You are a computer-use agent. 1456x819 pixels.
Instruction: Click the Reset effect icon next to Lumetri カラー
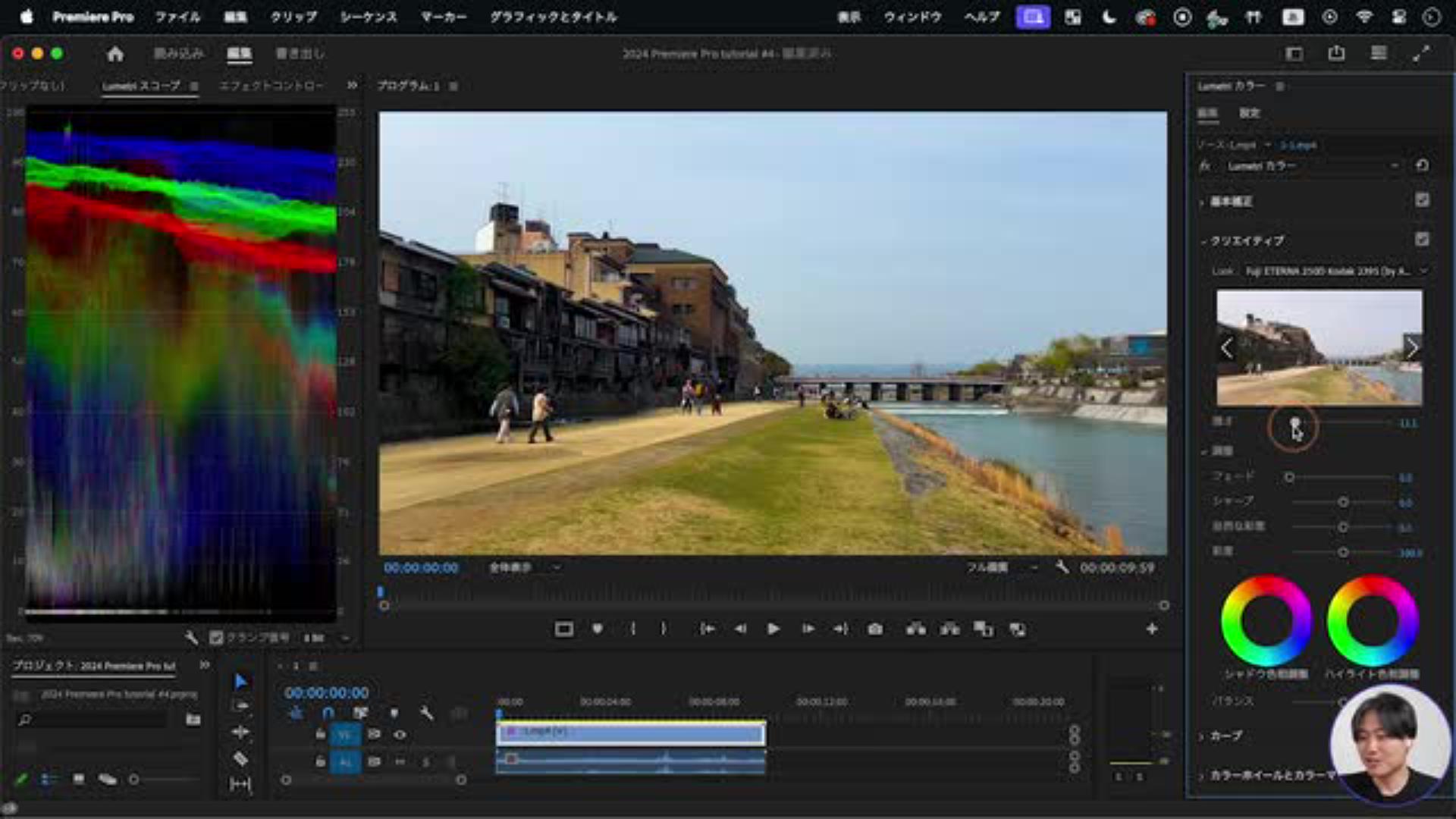pyautogui.click(x=1422, y=165)
